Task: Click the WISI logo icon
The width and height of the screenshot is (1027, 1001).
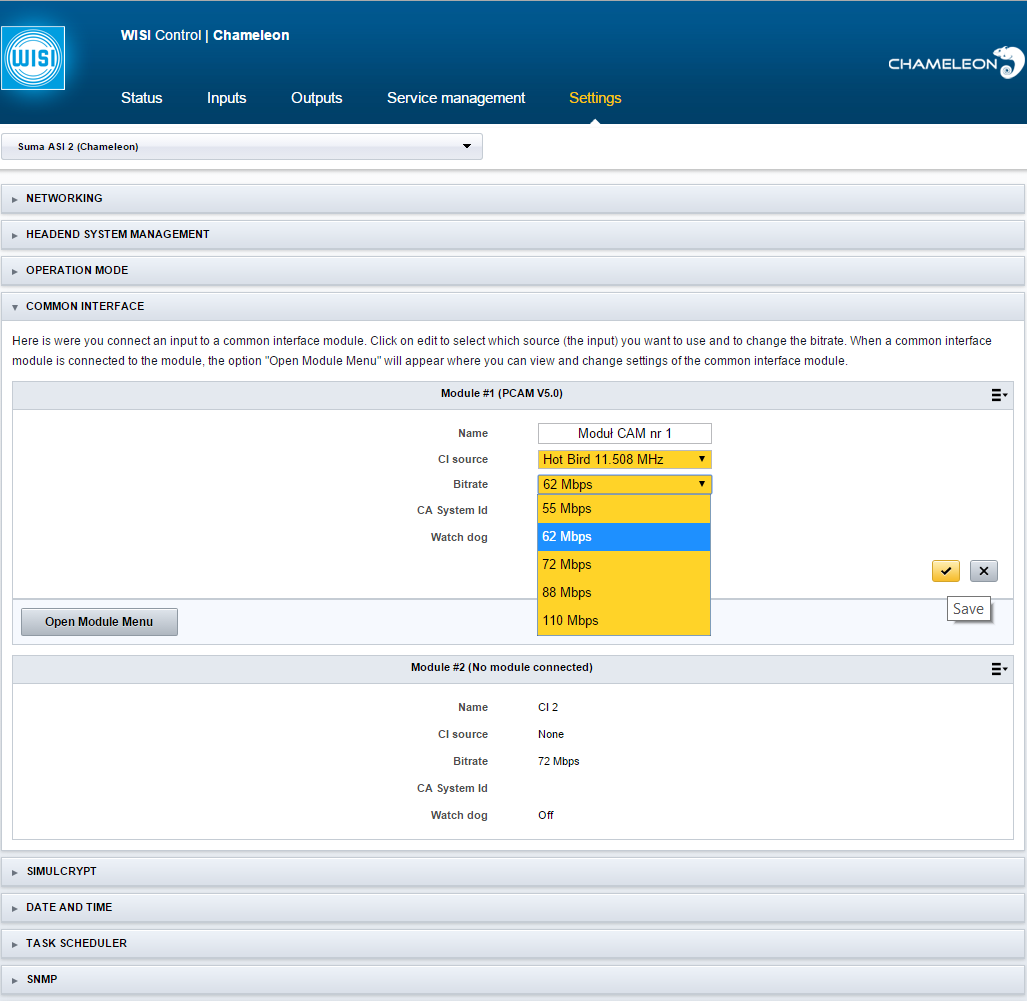Action: point(33,58)
